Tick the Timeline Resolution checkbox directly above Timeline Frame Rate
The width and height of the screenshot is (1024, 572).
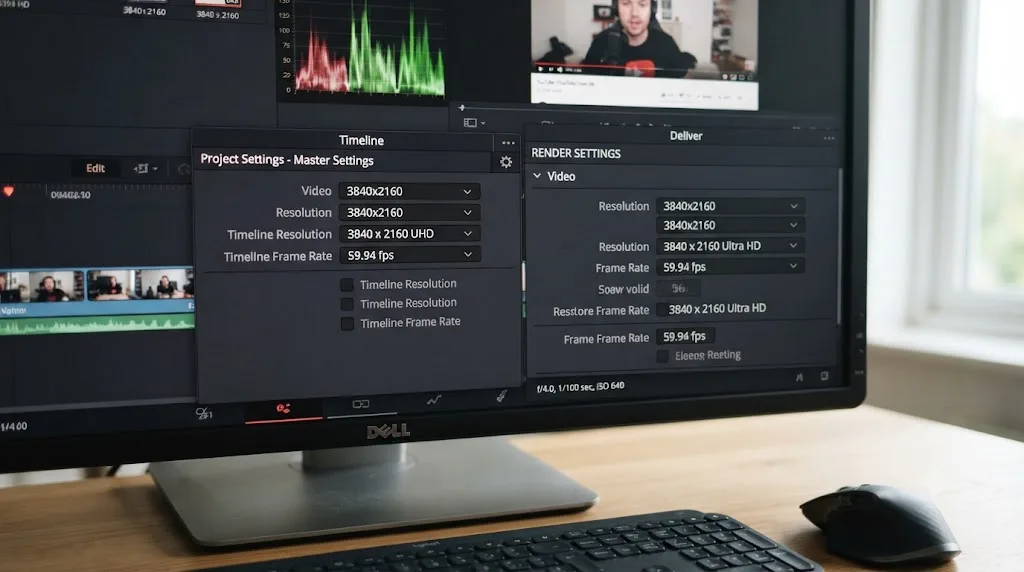pyautogui.click(x=347, y=304)
